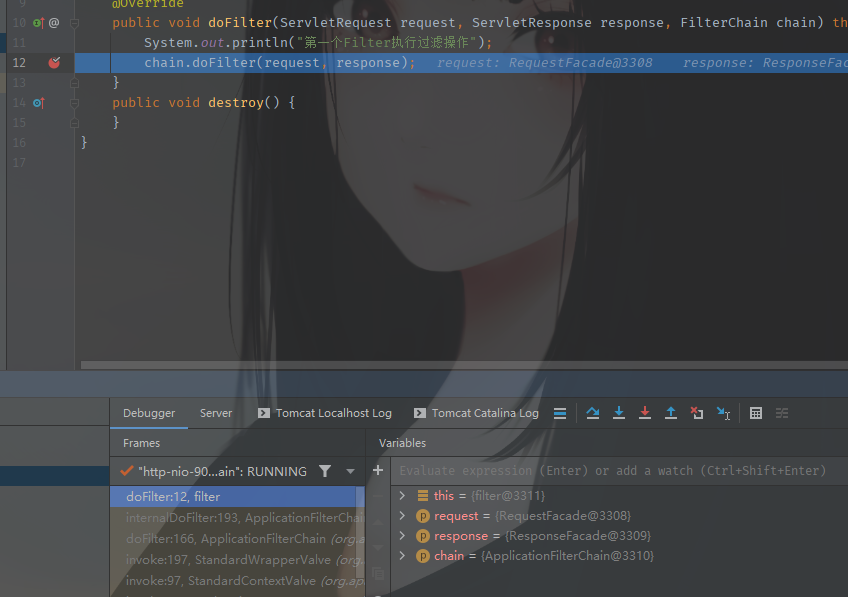Collapse the doFilter method fold on line 10
The height and width of the screenshot is (597, 848).
point(75,23)
